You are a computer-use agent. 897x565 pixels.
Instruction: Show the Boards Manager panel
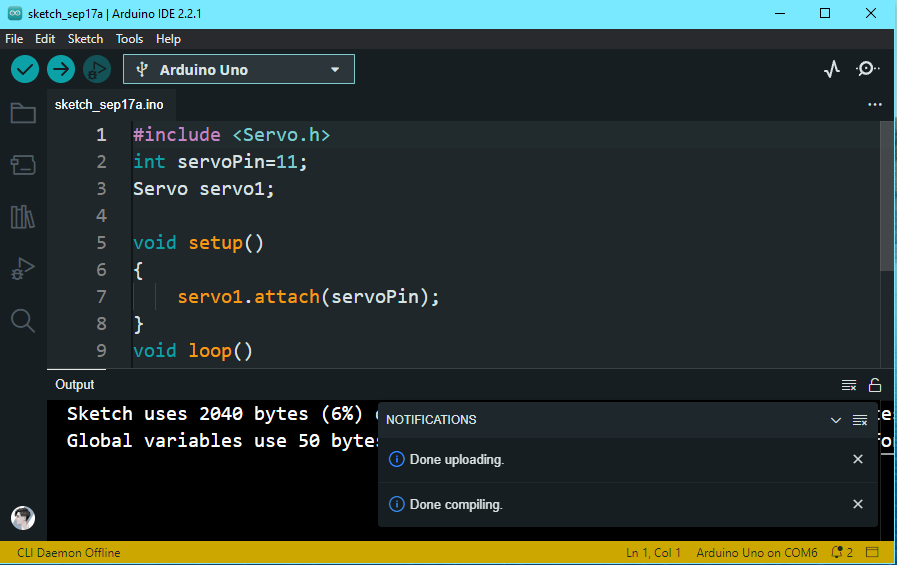(22, 164)
